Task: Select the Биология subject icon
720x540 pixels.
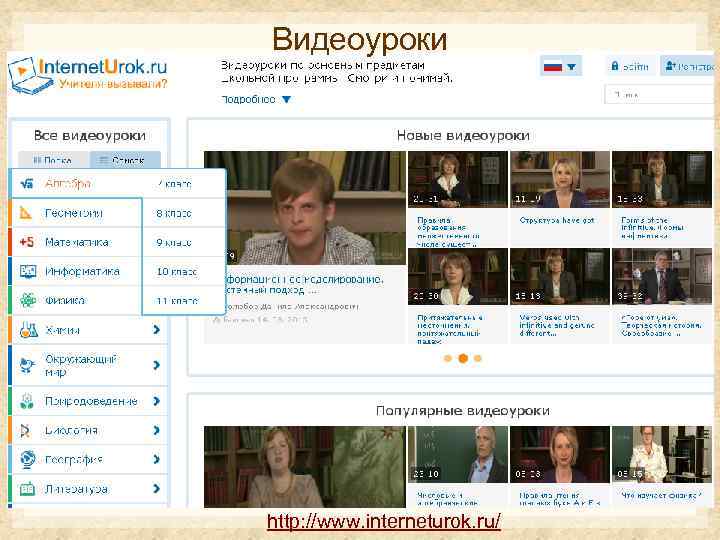Action: pyautogui.click(x=25, y=430)
